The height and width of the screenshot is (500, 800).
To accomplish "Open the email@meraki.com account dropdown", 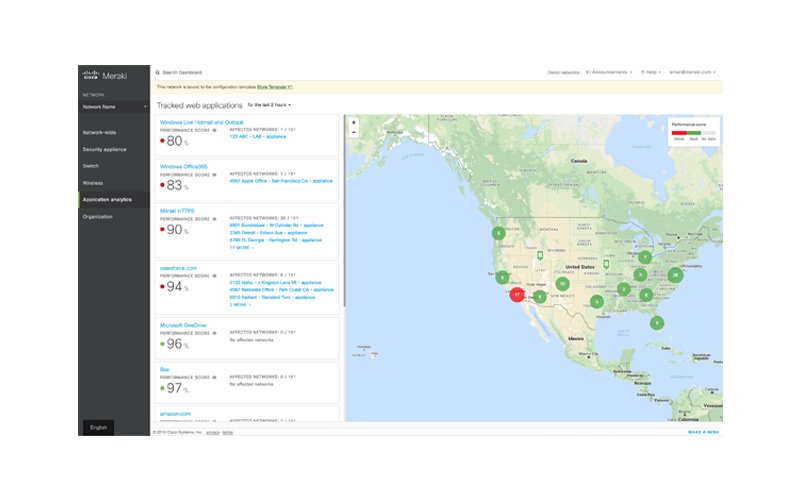I will click(692, 72).
